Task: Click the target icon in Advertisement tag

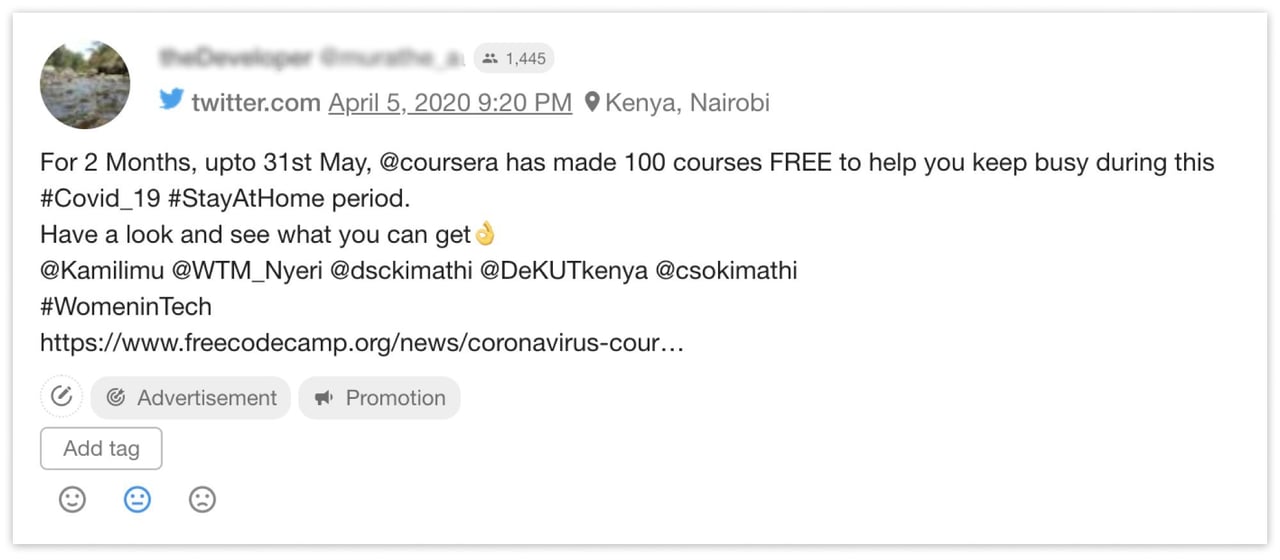Action: pos(116,398)
